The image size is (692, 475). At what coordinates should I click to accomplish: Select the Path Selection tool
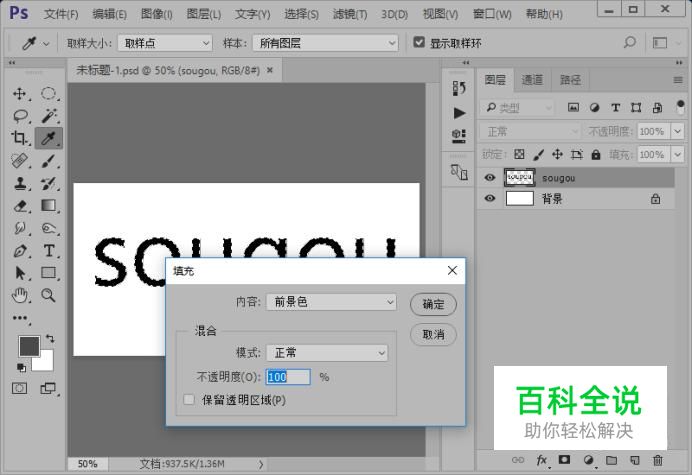click(x=19, y=273)
